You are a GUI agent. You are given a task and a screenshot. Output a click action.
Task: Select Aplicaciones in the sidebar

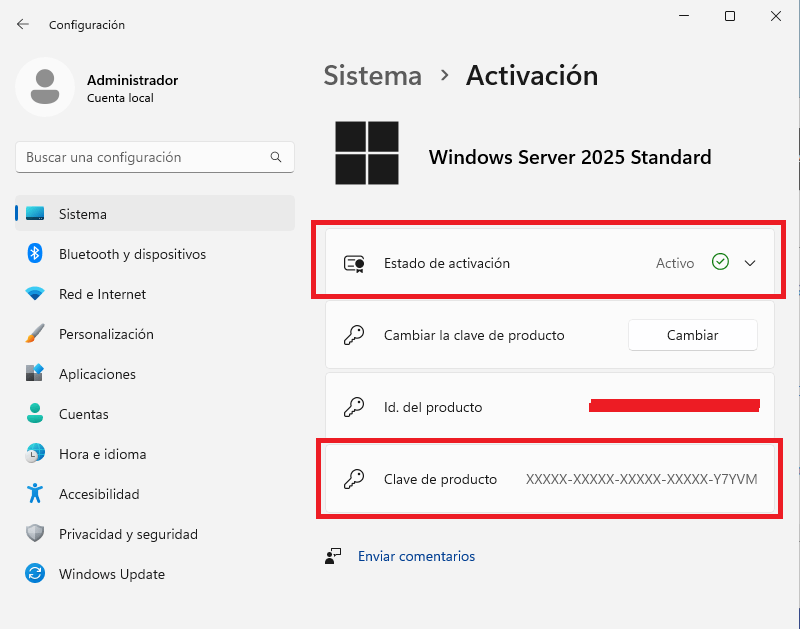pyautogui.click(x=155, y=374)
